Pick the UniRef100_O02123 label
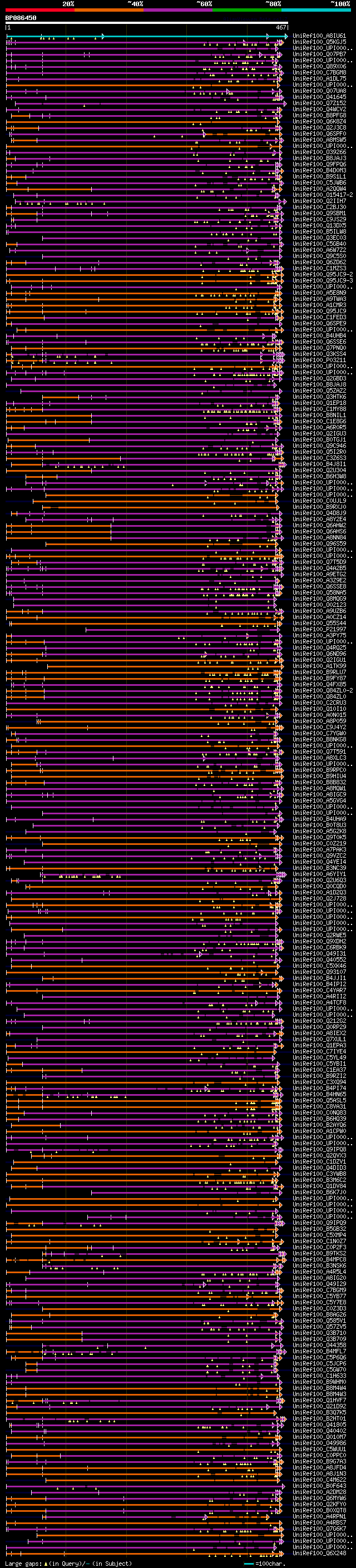The width and height of the screenshot is (356, 1568). coord(319,605)
